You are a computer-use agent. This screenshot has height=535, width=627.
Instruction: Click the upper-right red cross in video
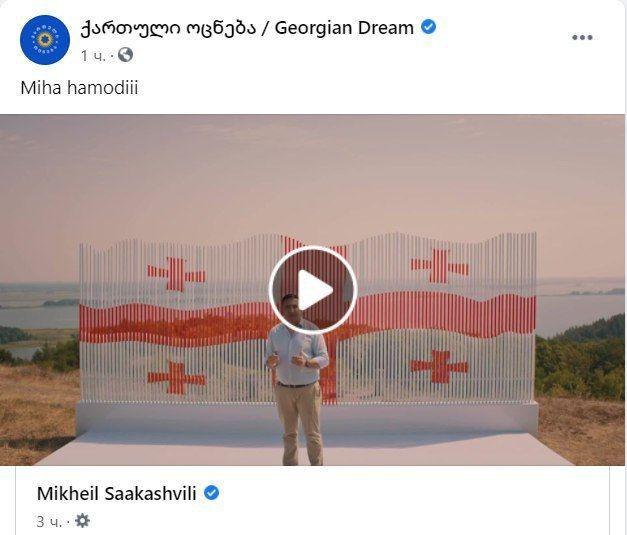click(439, 266)
